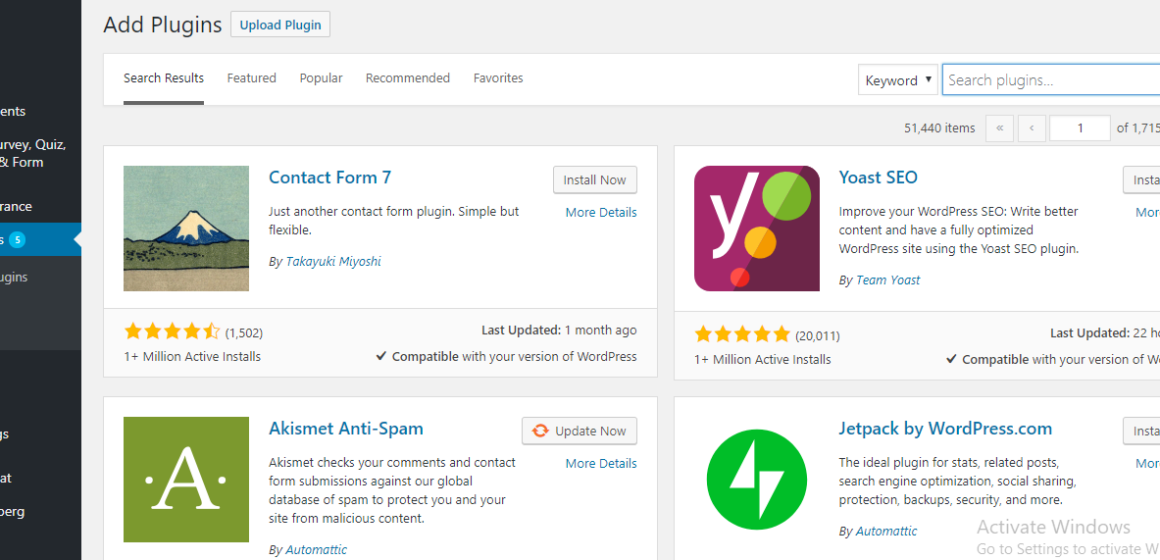
Task: Click Contact Form 7's Last Updated text
Action: click(x=559, y=330)
